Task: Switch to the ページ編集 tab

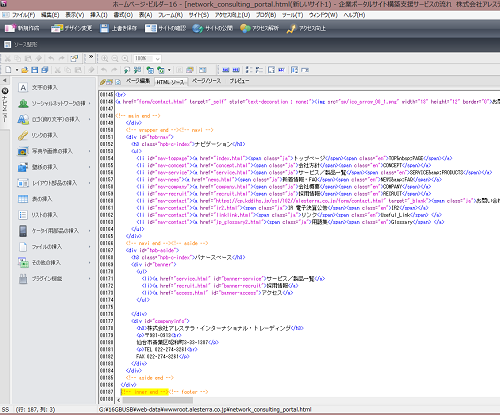Action: click(x=138, y=81)
